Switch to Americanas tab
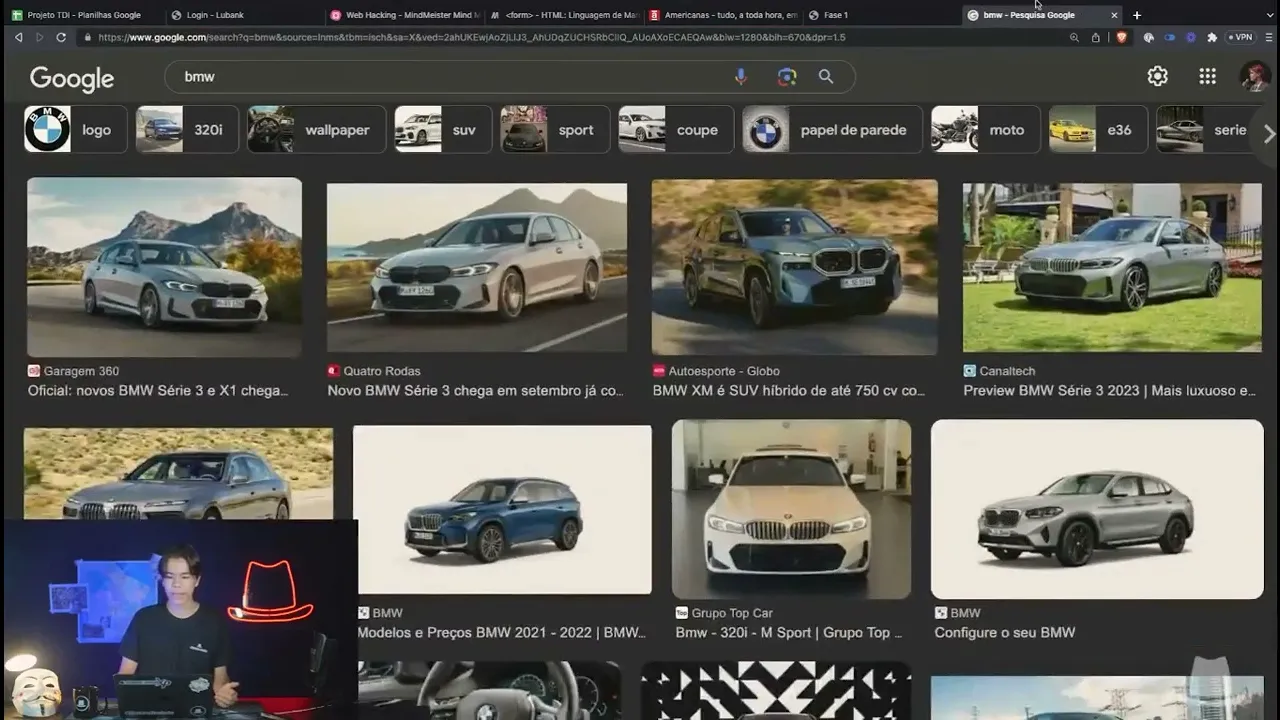1280x720 pixels. point(723,15)
